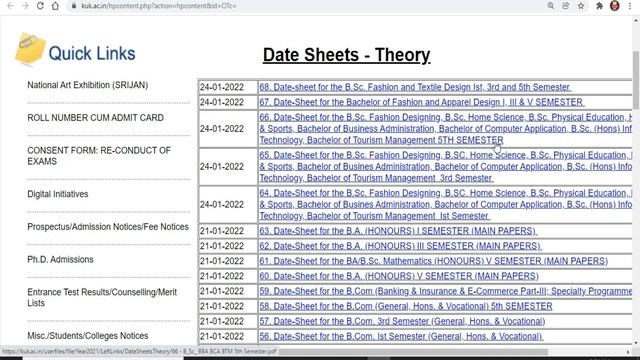Open date-sheet 59 B.Com Banking & Insurance

tap(445, 291)
